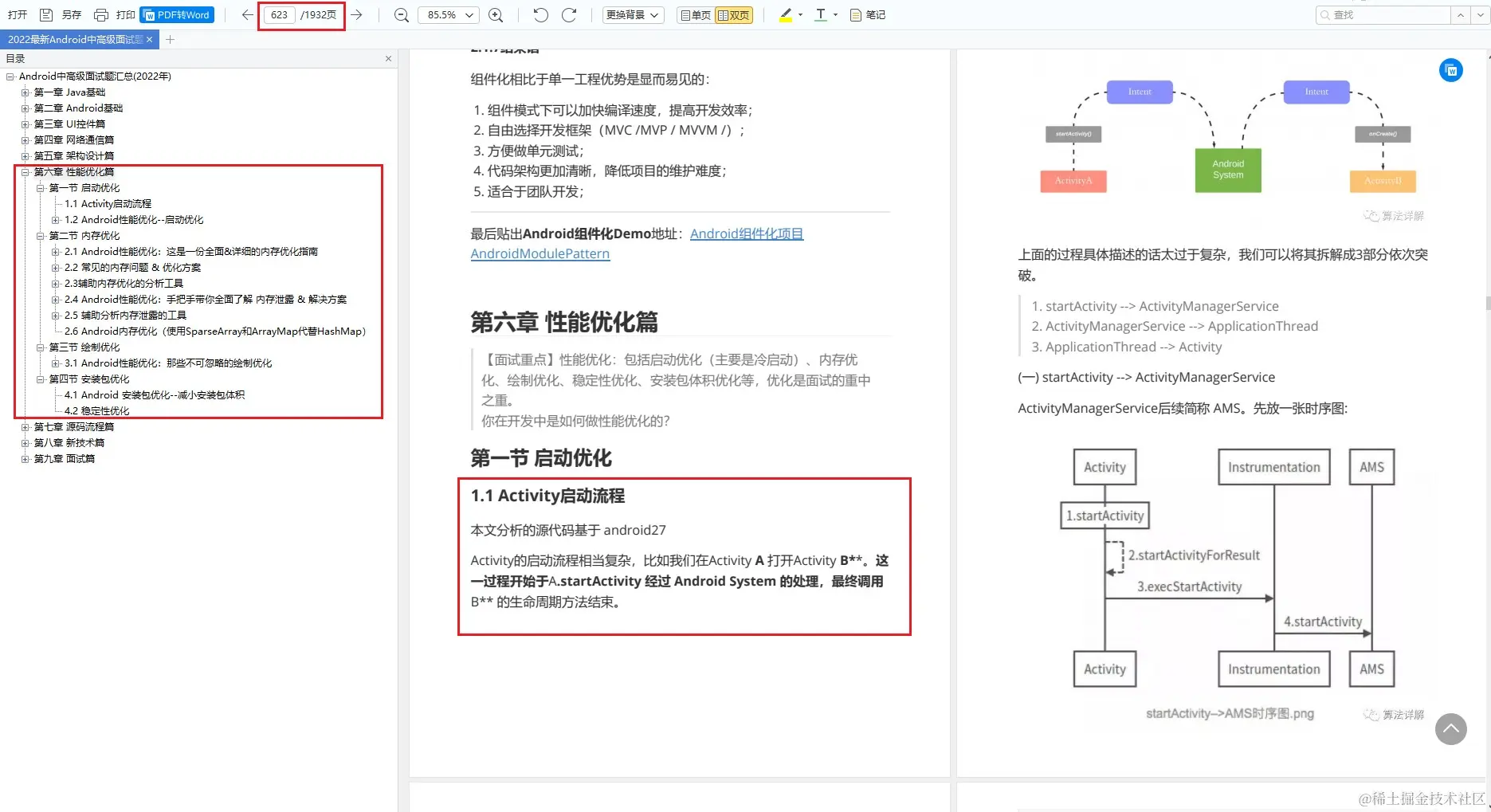Click the page number input field
Screen dimensions: 1491x812
pos(279,14)
